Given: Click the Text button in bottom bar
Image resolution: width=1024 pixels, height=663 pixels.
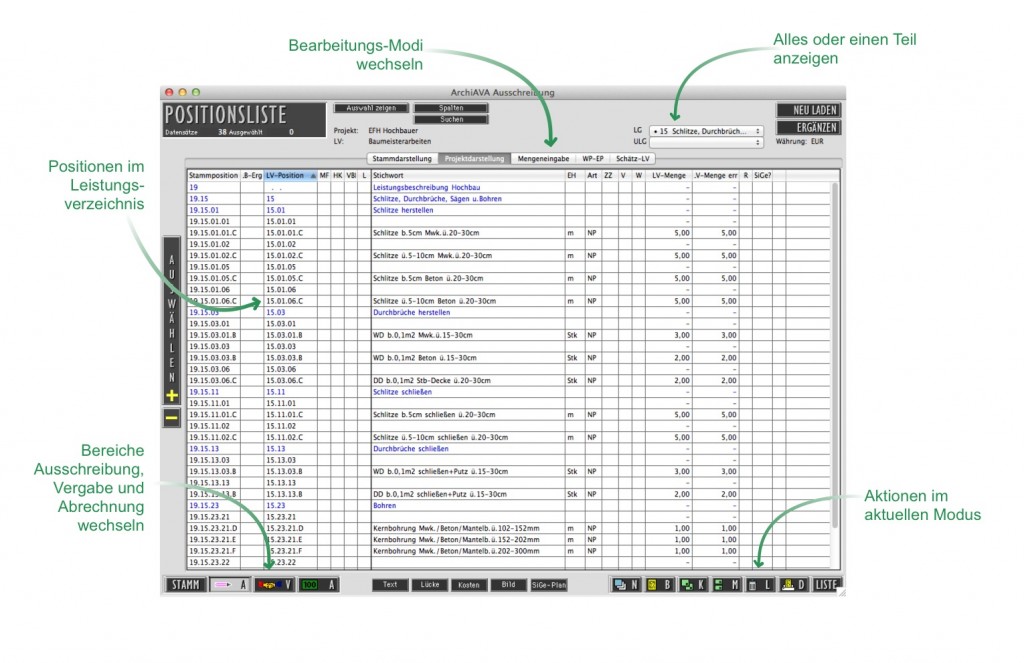Looking at the screenshot, I should [390, 585].
